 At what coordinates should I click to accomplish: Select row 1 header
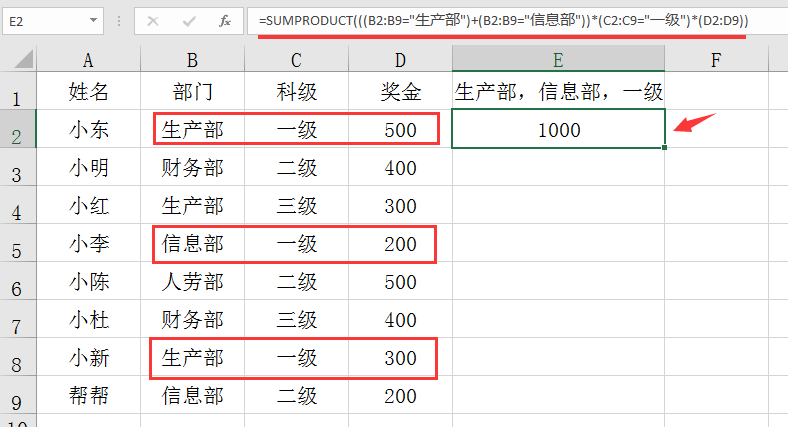(18, 91)
